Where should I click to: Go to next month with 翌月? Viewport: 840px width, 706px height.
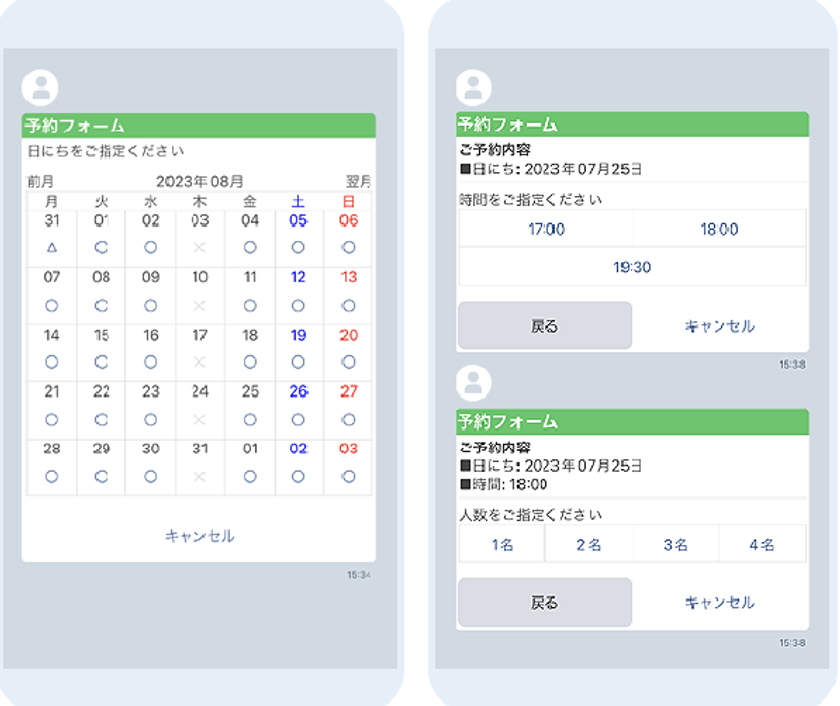(358, 181)
